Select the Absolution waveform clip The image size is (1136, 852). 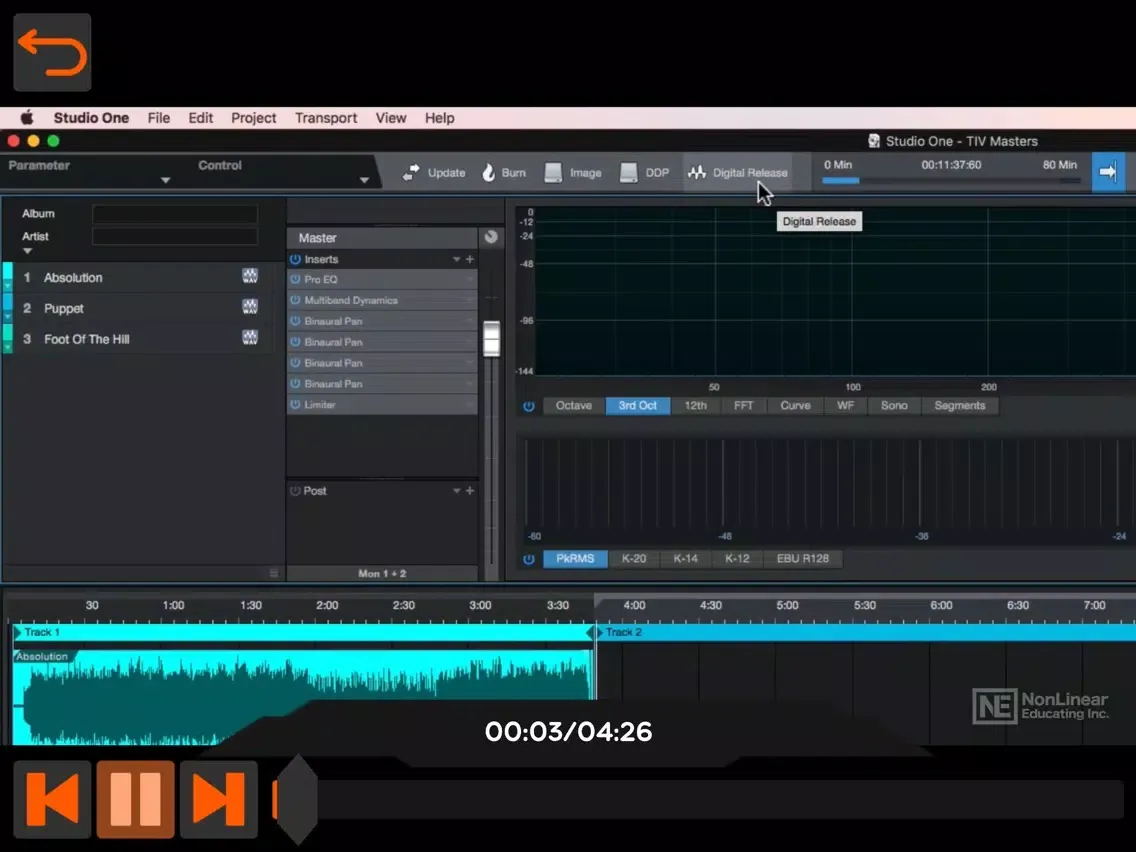pos(303,696)
